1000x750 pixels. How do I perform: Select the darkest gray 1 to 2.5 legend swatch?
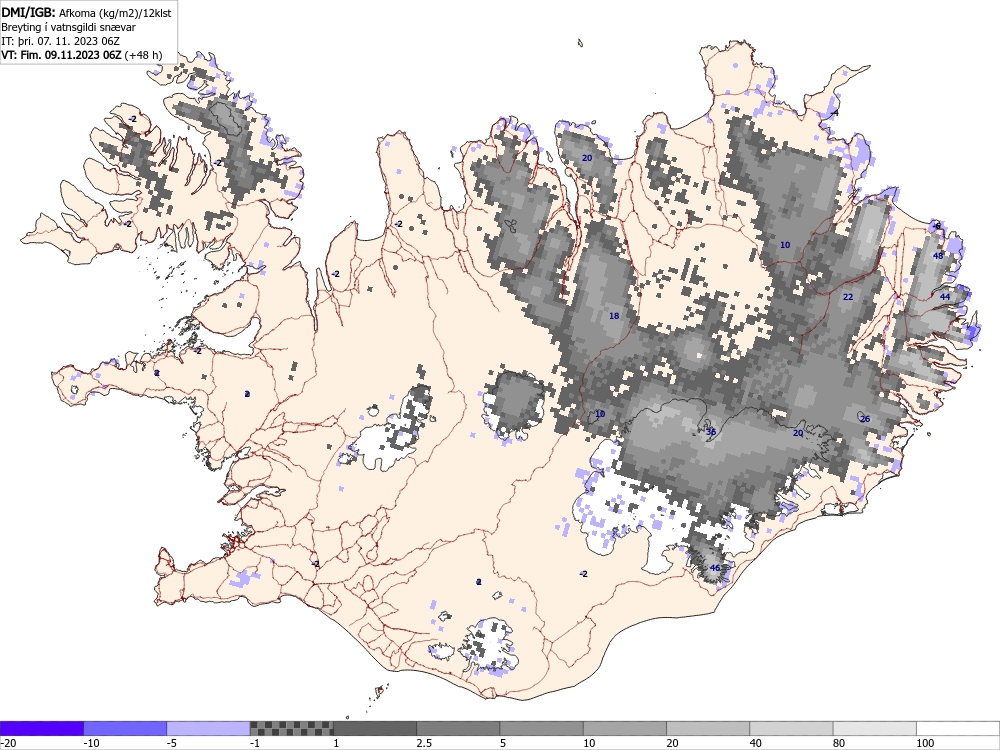tap(375, 728)
